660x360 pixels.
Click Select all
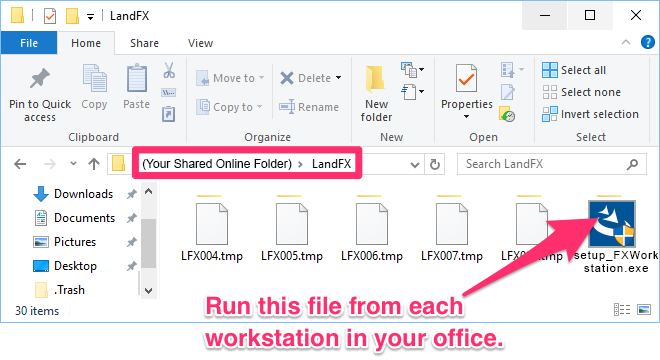[x=574, y=70]
